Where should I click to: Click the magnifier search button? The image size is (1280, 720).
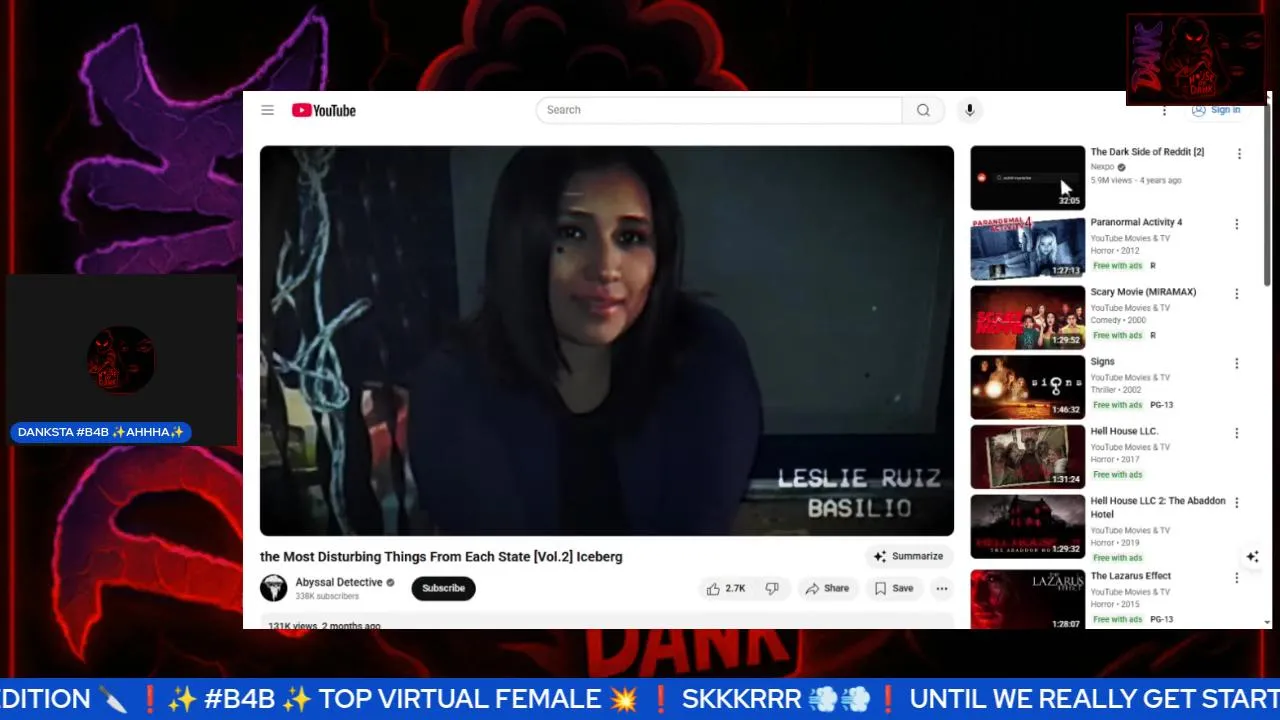tap(923, 110)
